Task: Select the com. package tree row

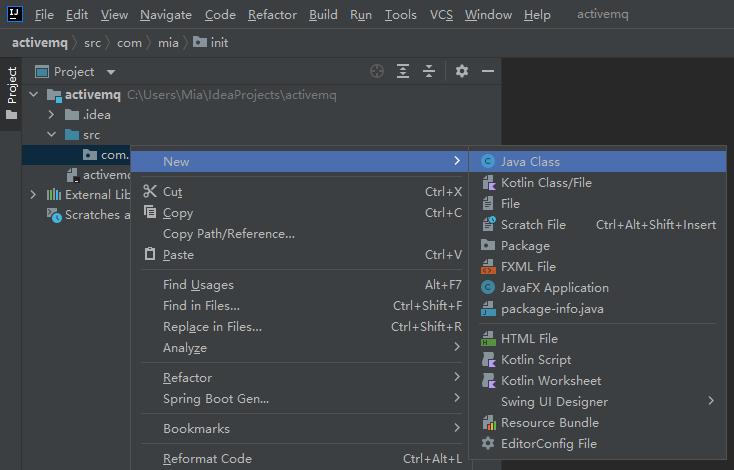Action: coord(76,154)
